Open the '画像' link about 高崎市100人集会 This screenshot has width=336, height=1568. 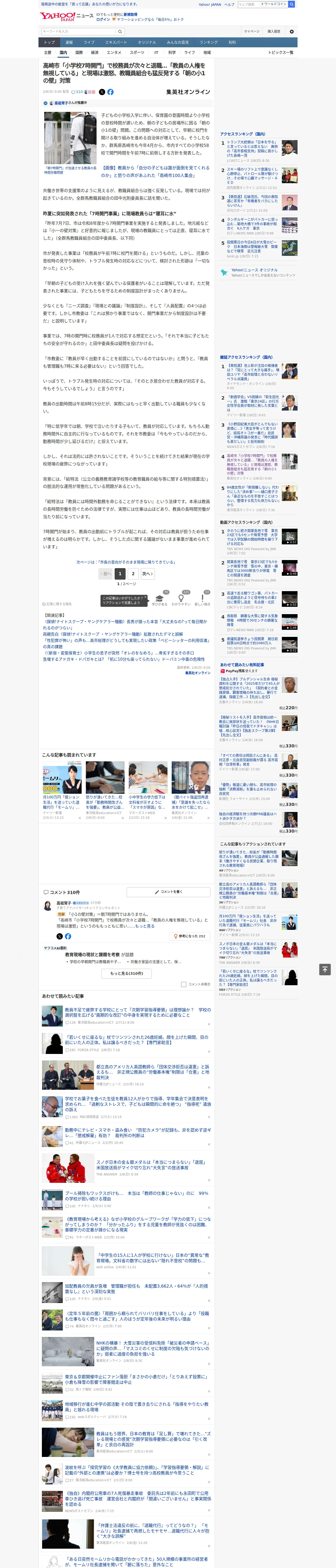(155, 171)
